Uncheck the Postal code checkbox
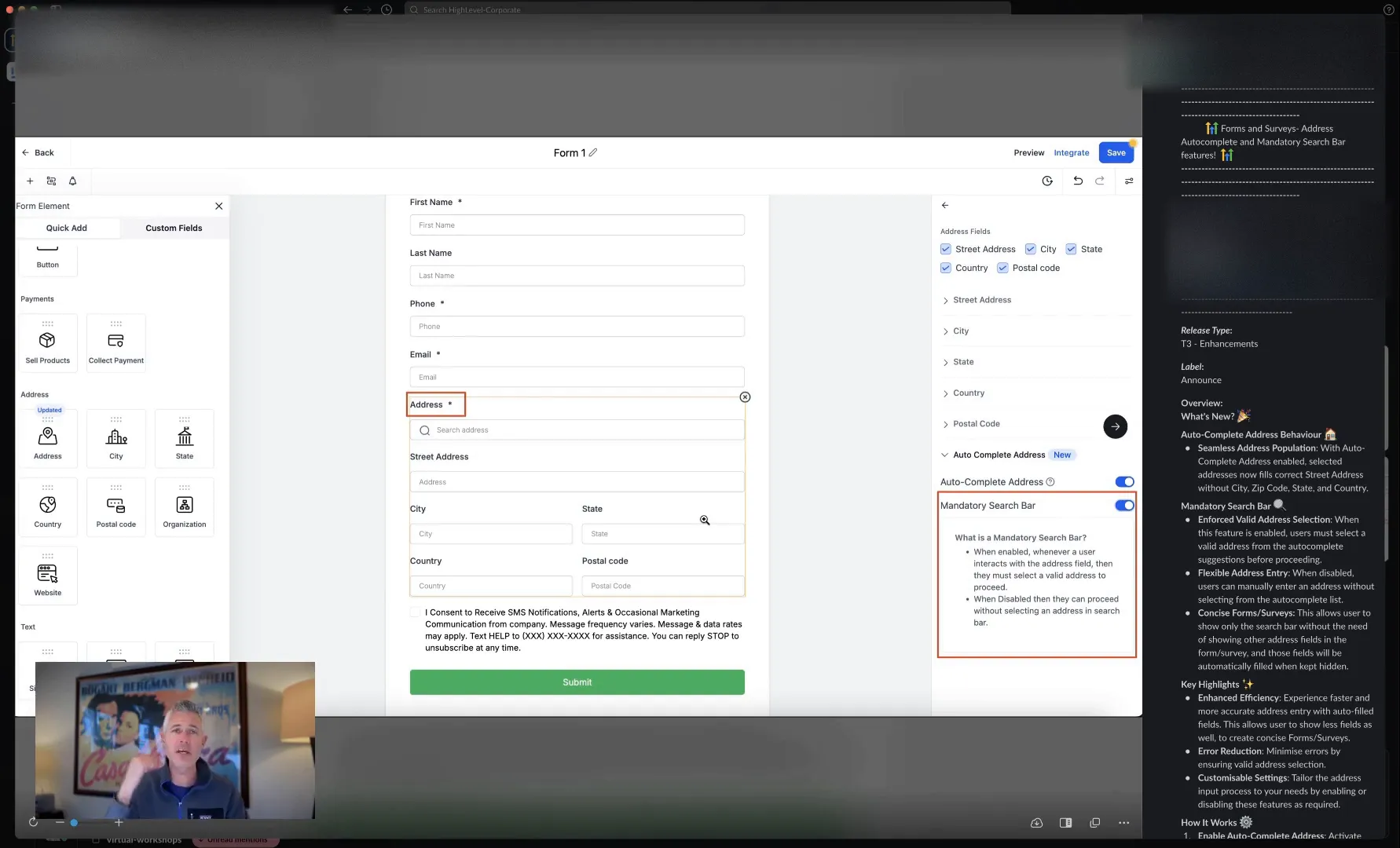1400x848 pixels. click(x=1002, y=268)
